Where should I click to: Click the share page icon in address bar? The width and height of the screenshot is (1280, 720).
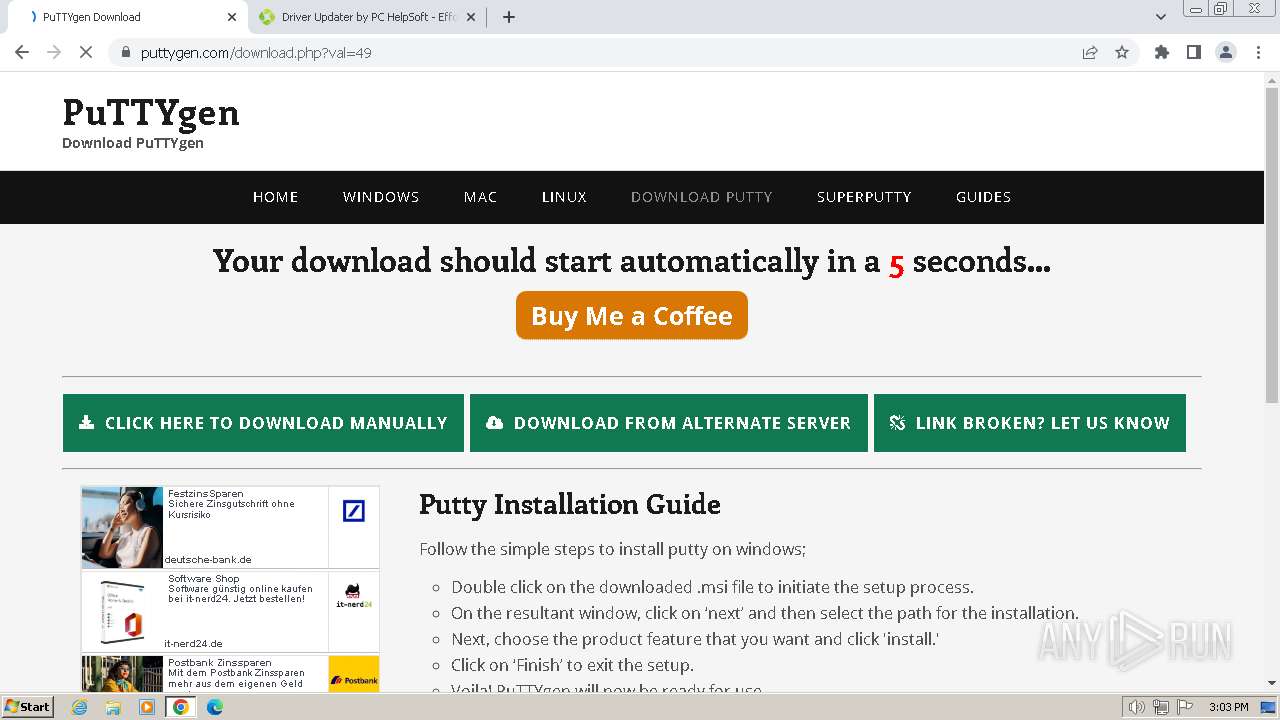click(x=1090, y=52)
